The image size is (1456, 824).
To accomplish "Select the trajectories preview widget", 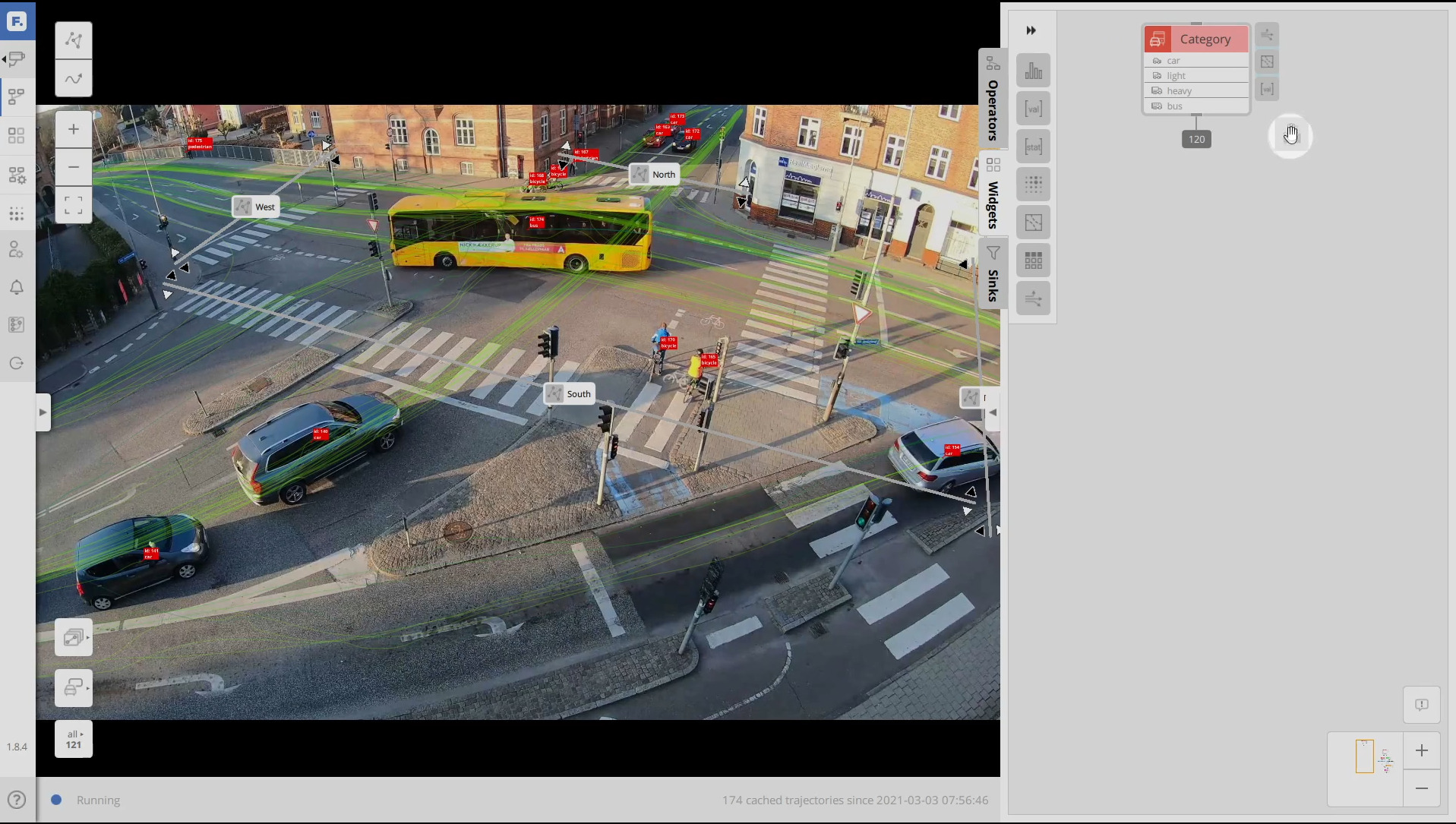I will pyautogui.click(x=1033, y=222).
